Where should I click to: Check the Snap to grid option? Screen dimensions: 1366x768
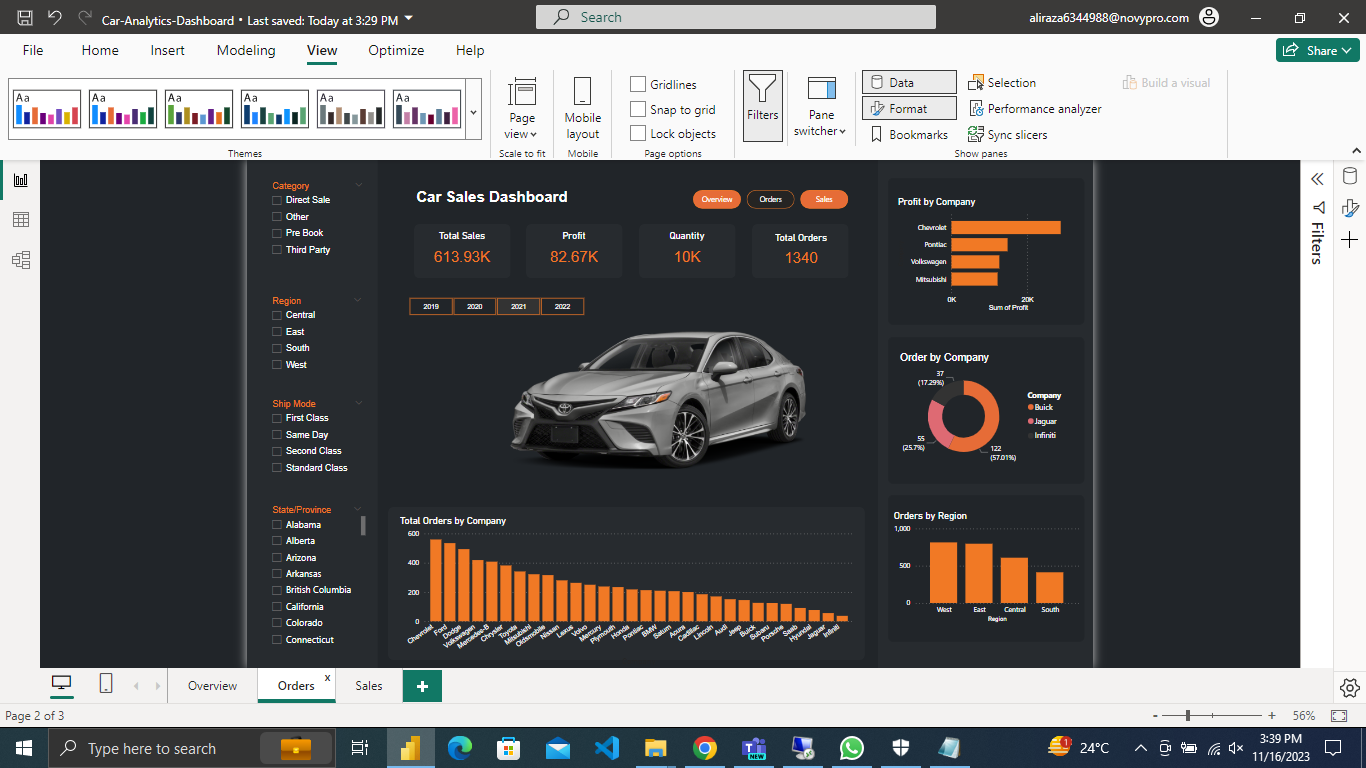click(x=638, y=109)
